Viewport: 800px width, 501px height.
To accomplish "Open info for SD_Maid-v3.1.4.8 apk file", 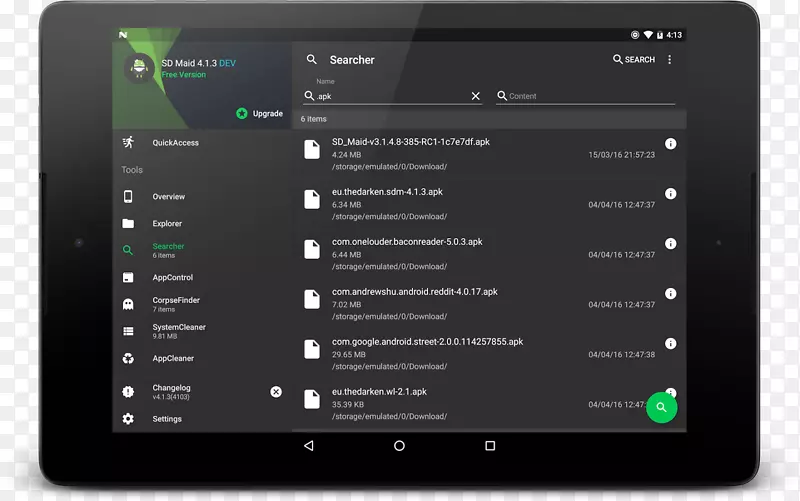I will click(670, 144).
